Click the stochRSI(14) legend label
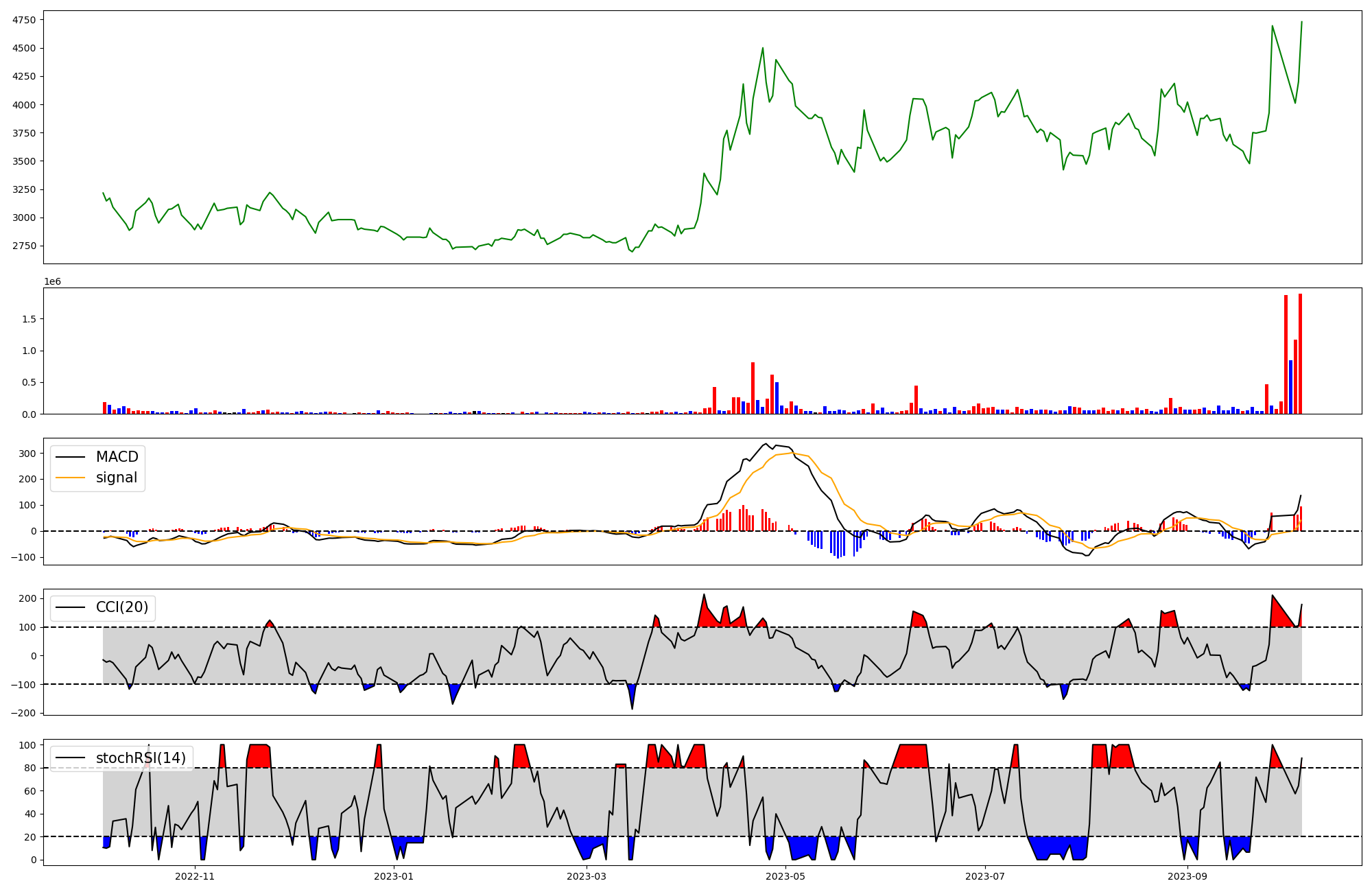This screenshot has width=1372, height=892. point(141,758)
